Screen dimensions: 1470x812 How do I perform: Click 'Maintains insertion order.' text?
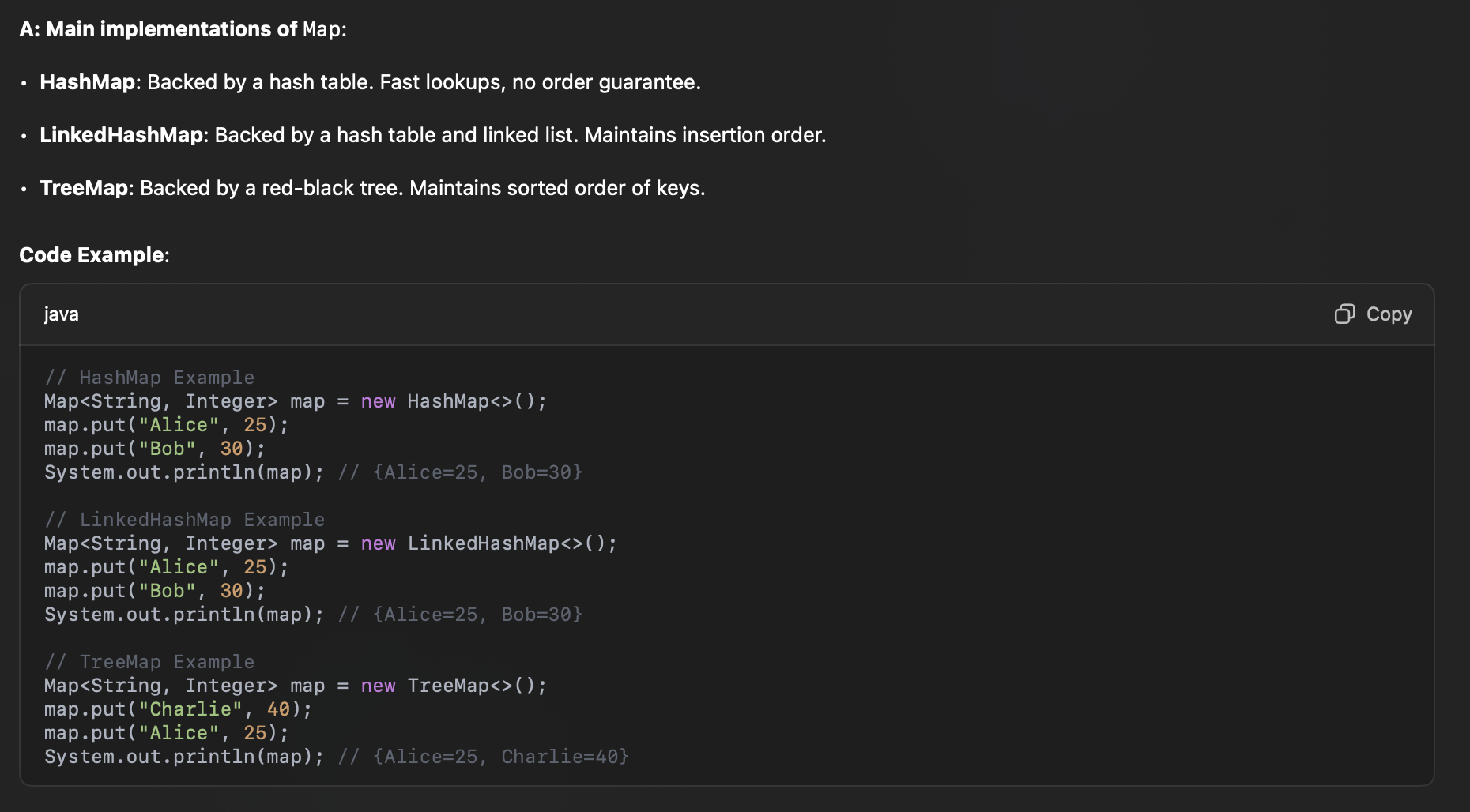click(x=705, y=135)
